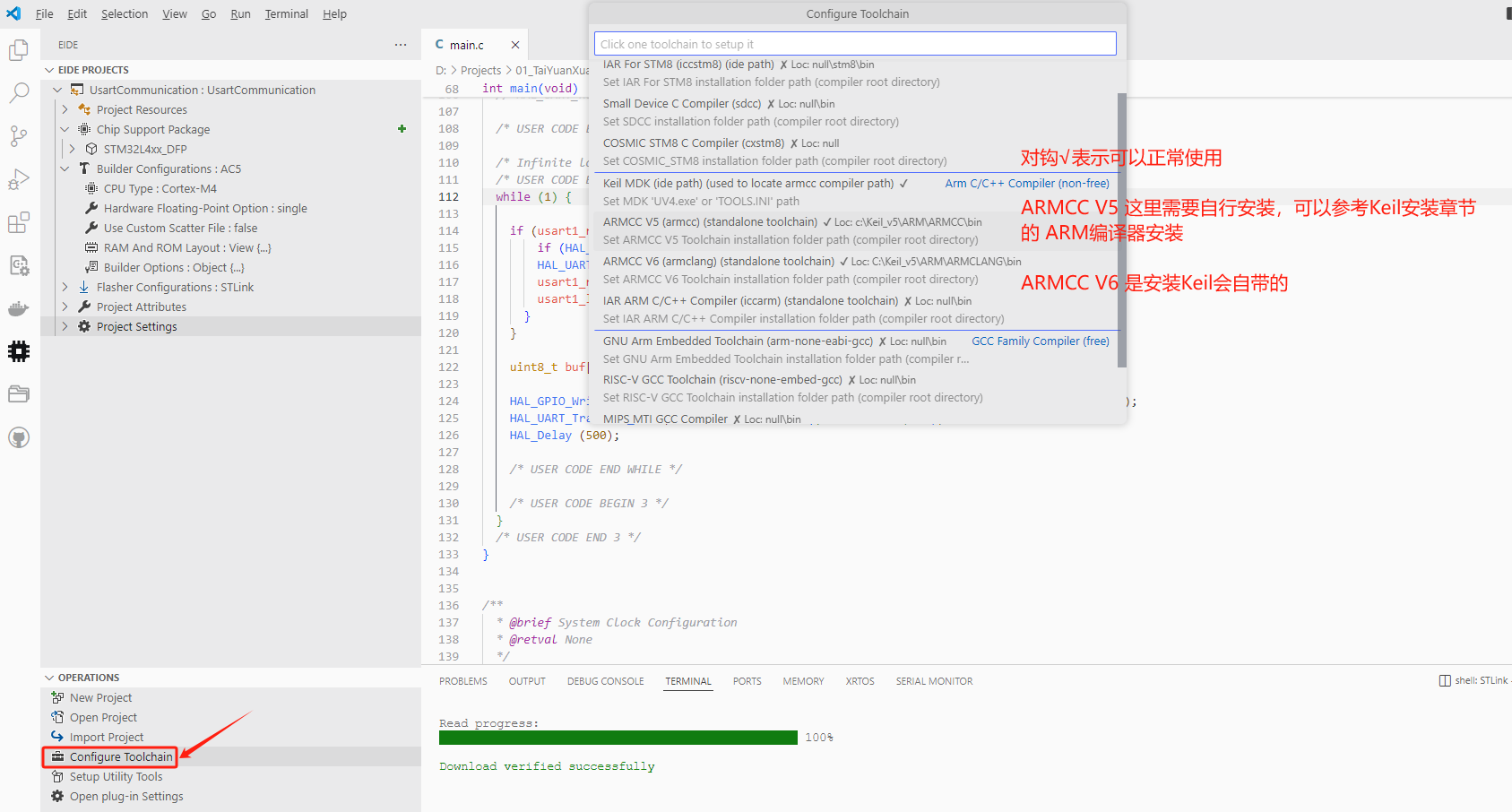Expand Flasher Configurations : STLink node
Viewport: 1512px width, 812px height.
(65, 287)
